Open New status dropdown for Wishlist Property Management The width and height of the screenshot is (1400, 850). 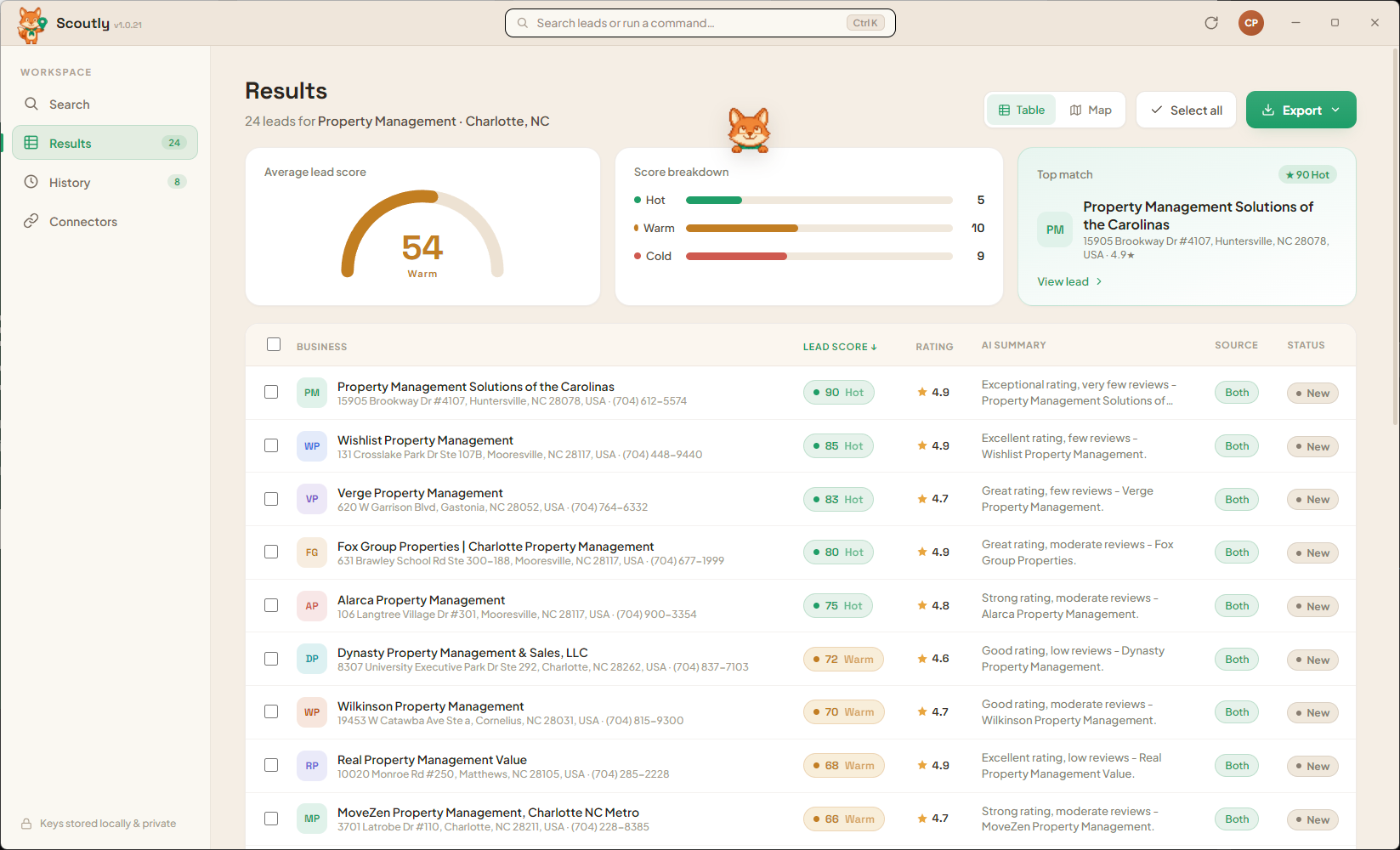[1312, 446]
